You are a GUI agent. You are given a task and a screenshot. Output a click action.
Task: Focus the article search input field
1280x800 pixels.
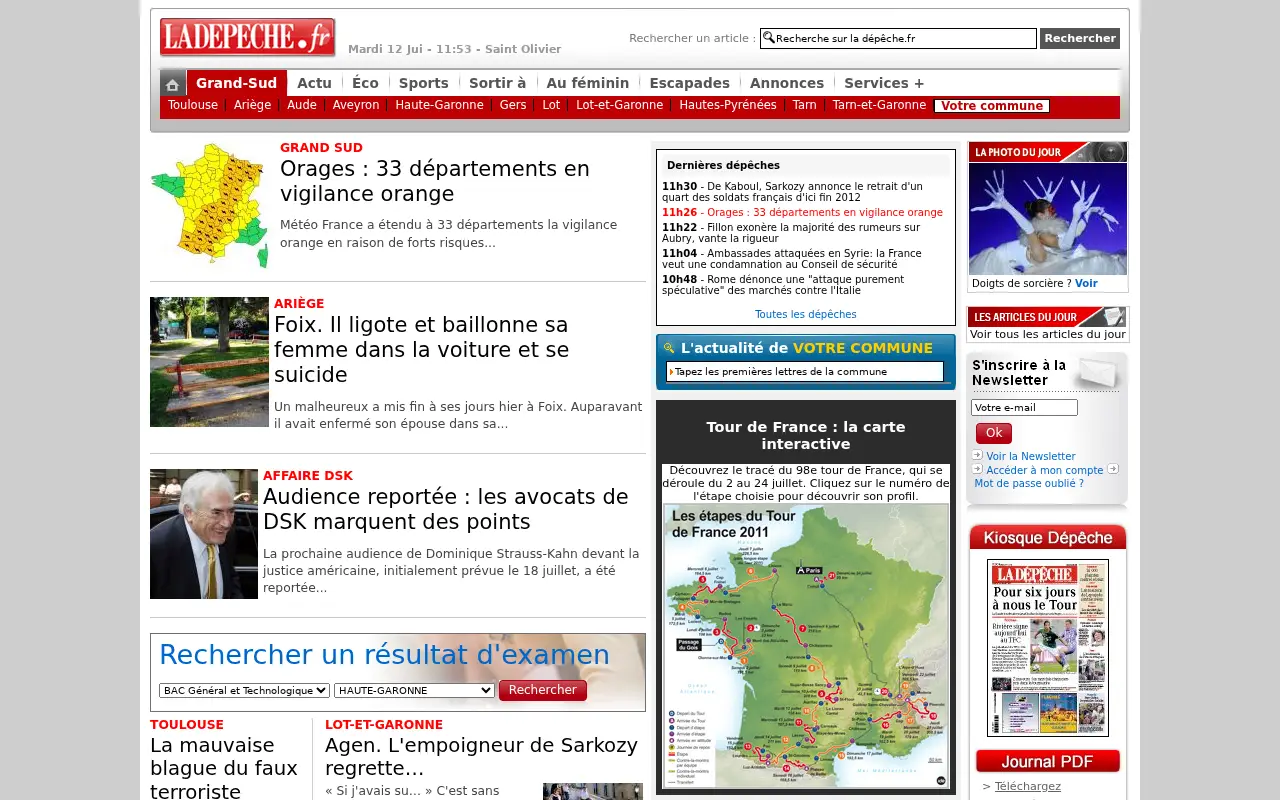tap(898, 38)
